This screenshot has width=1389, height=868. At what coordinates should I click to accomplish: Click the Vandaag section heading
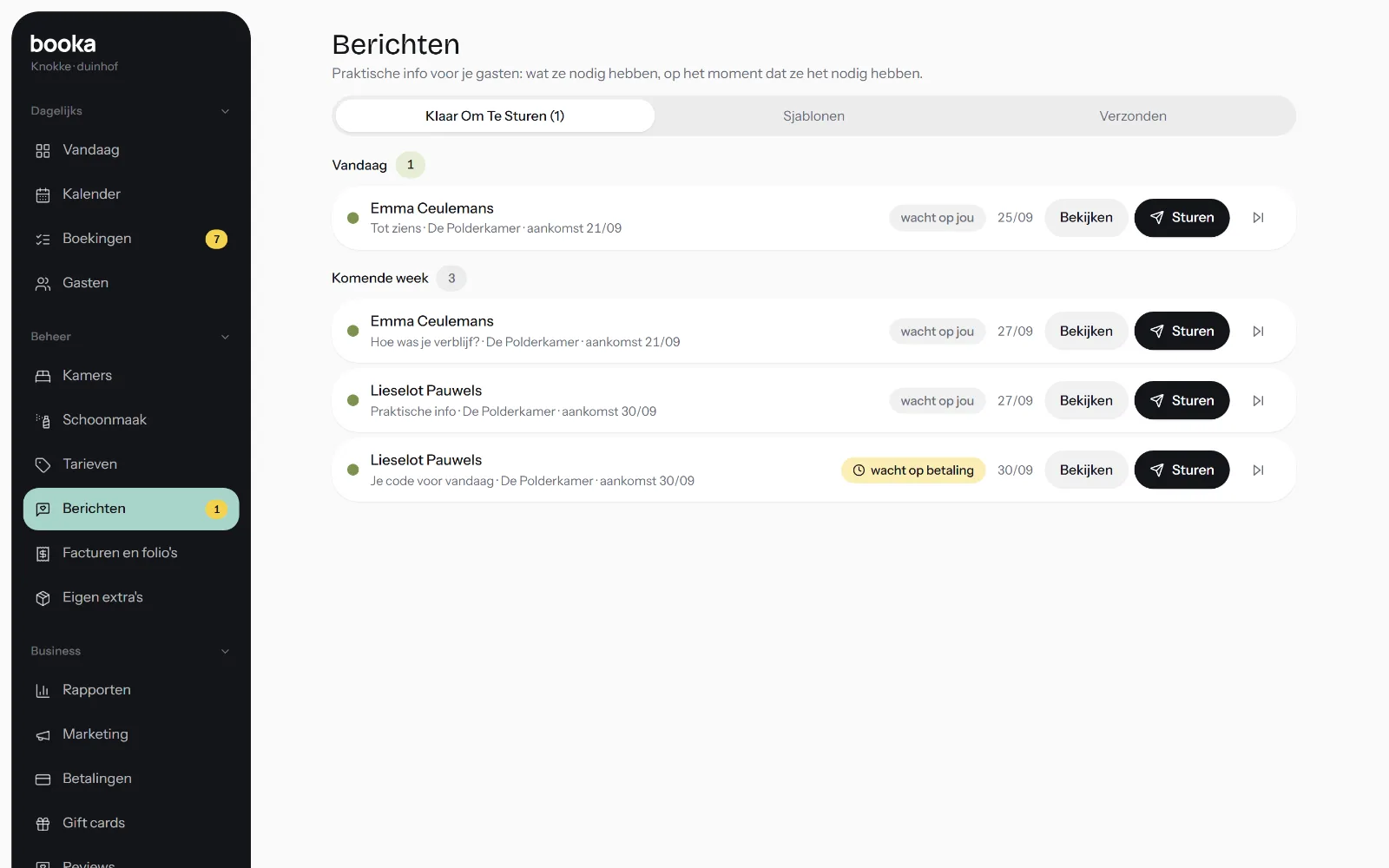tap(359, 165)
